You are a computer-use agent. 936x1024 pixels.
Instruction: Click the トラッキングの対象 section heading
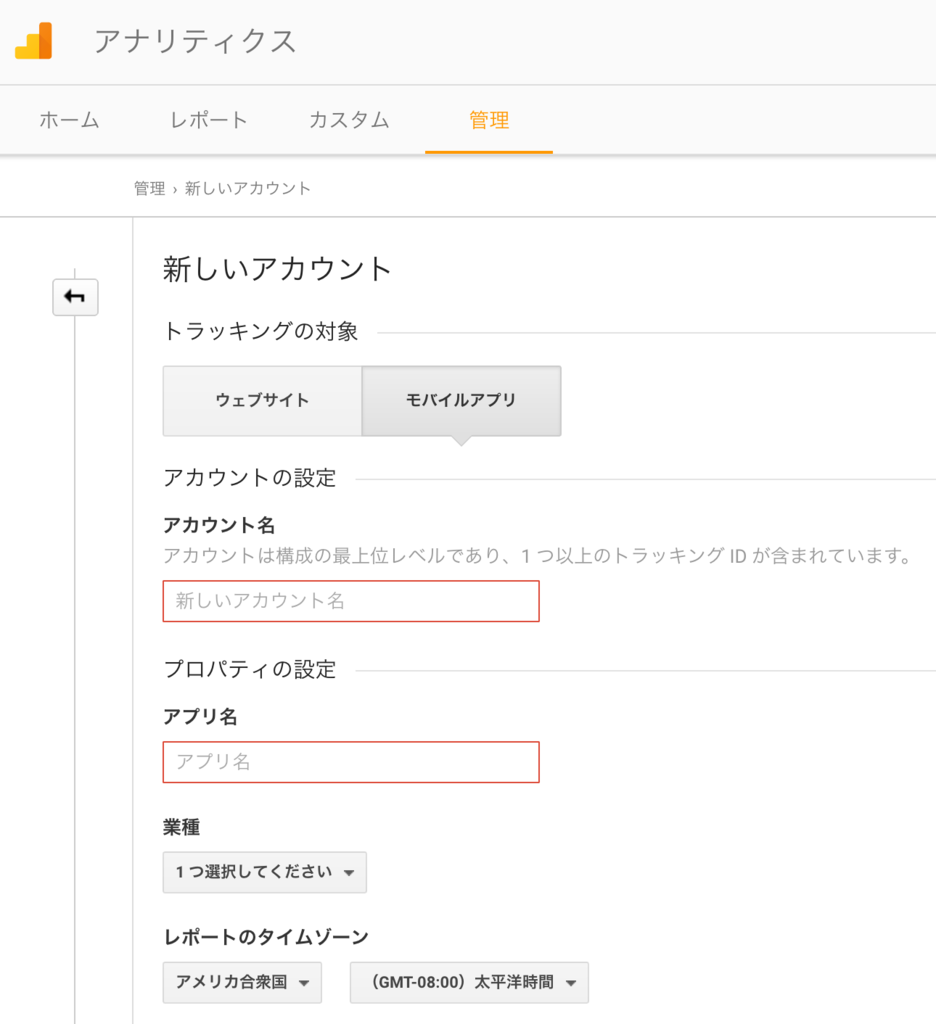(x=261, y=331)
